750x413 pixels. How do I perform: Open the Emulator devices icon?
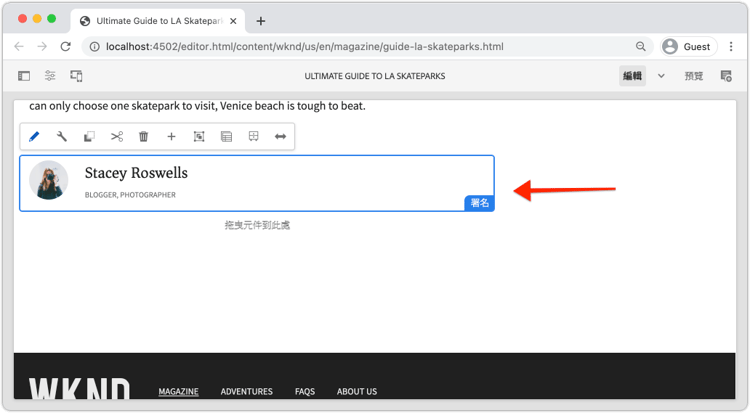[x=77, y=76]
